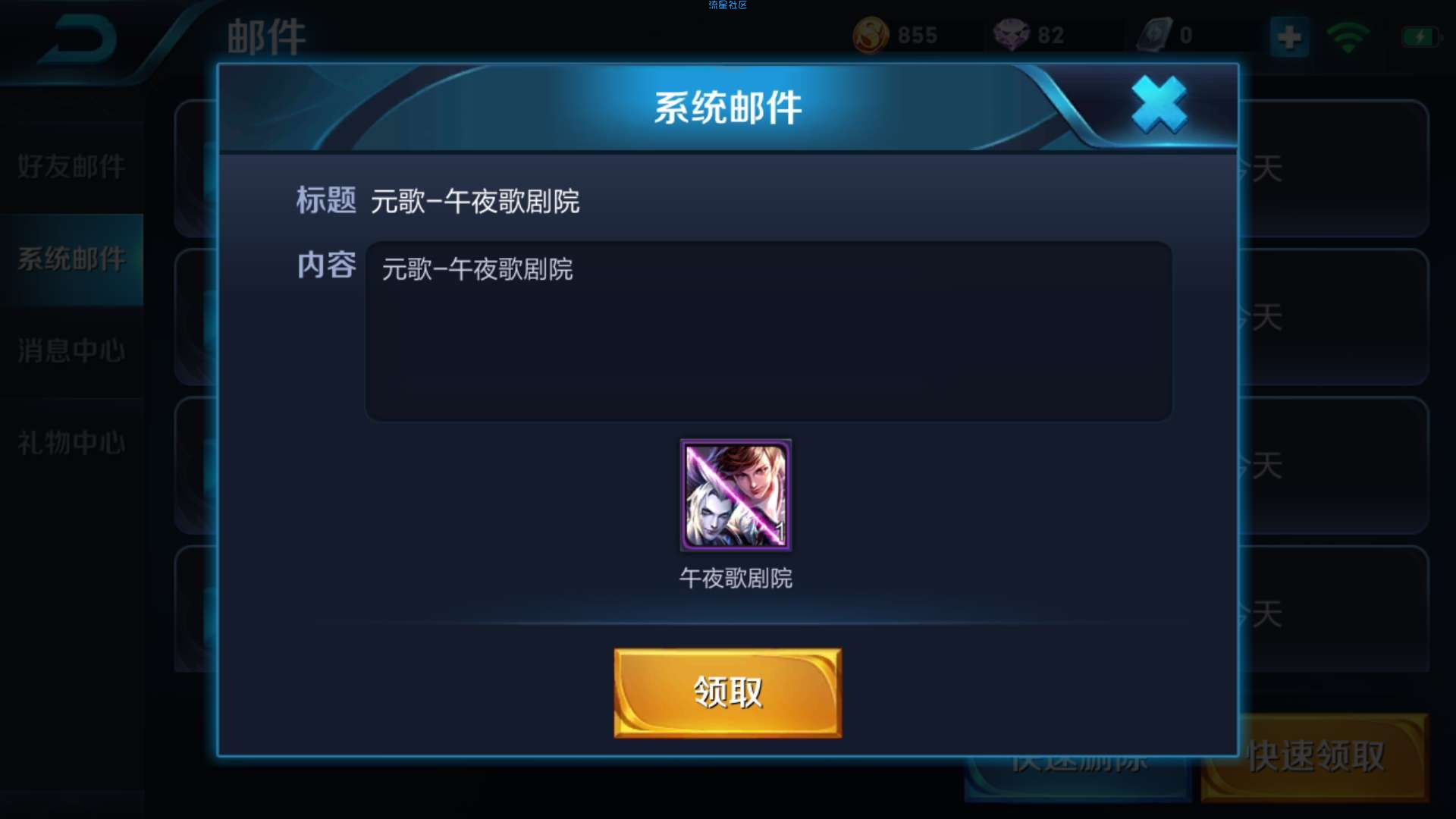Open the 消息中心 tab
The image size is (1456, 819).
[x=71, y=351]
